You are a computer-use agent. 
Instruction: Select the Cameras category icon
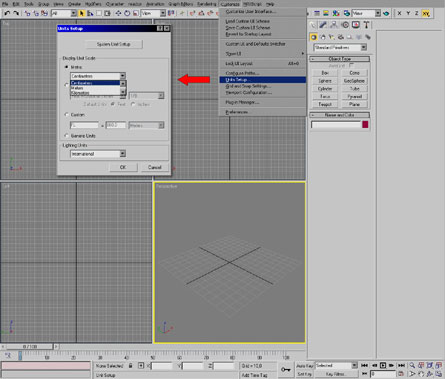(x=340, y=37)
